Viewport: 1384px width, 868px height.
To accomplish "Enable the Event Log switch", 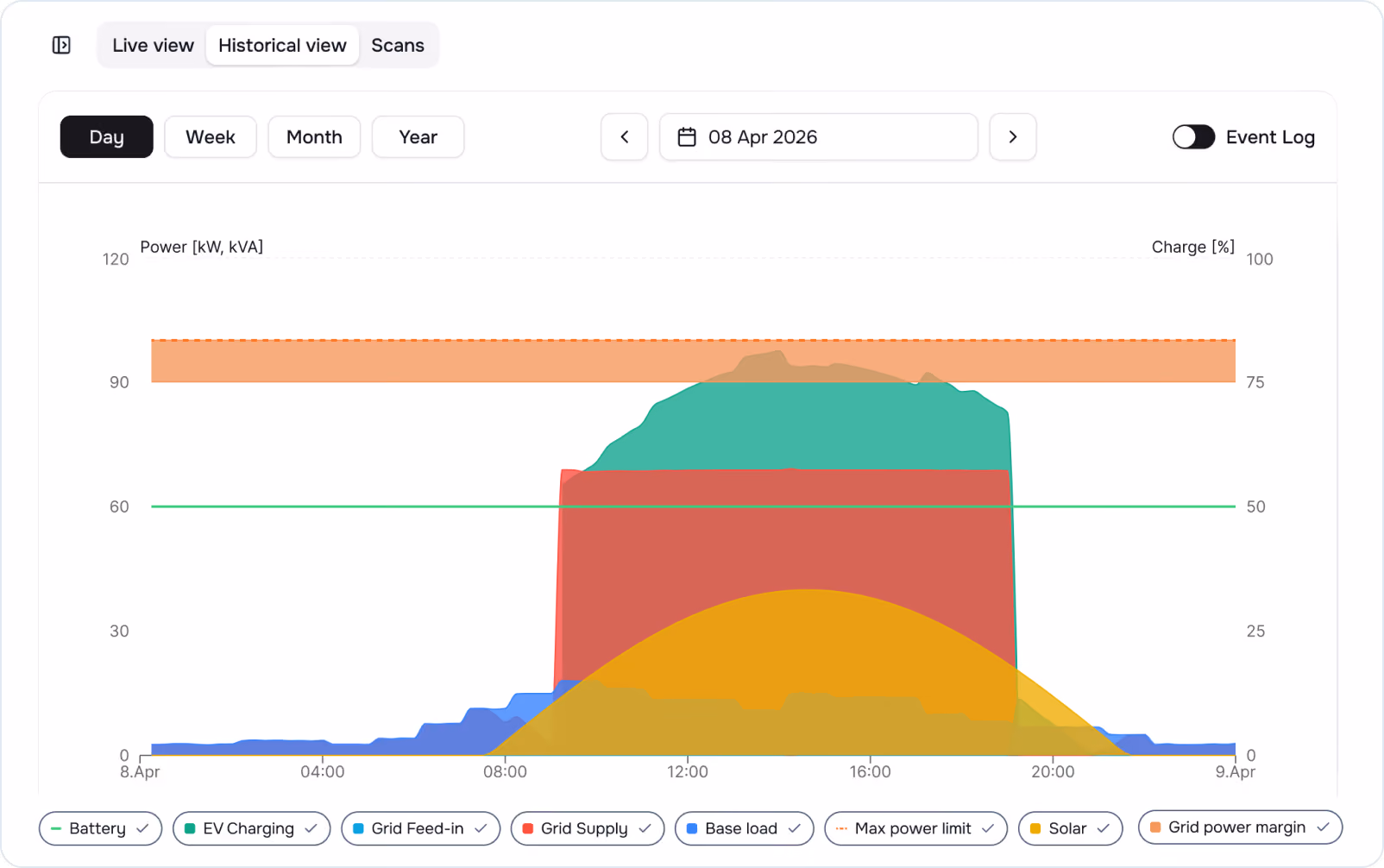I will (x=1193, y=137).
